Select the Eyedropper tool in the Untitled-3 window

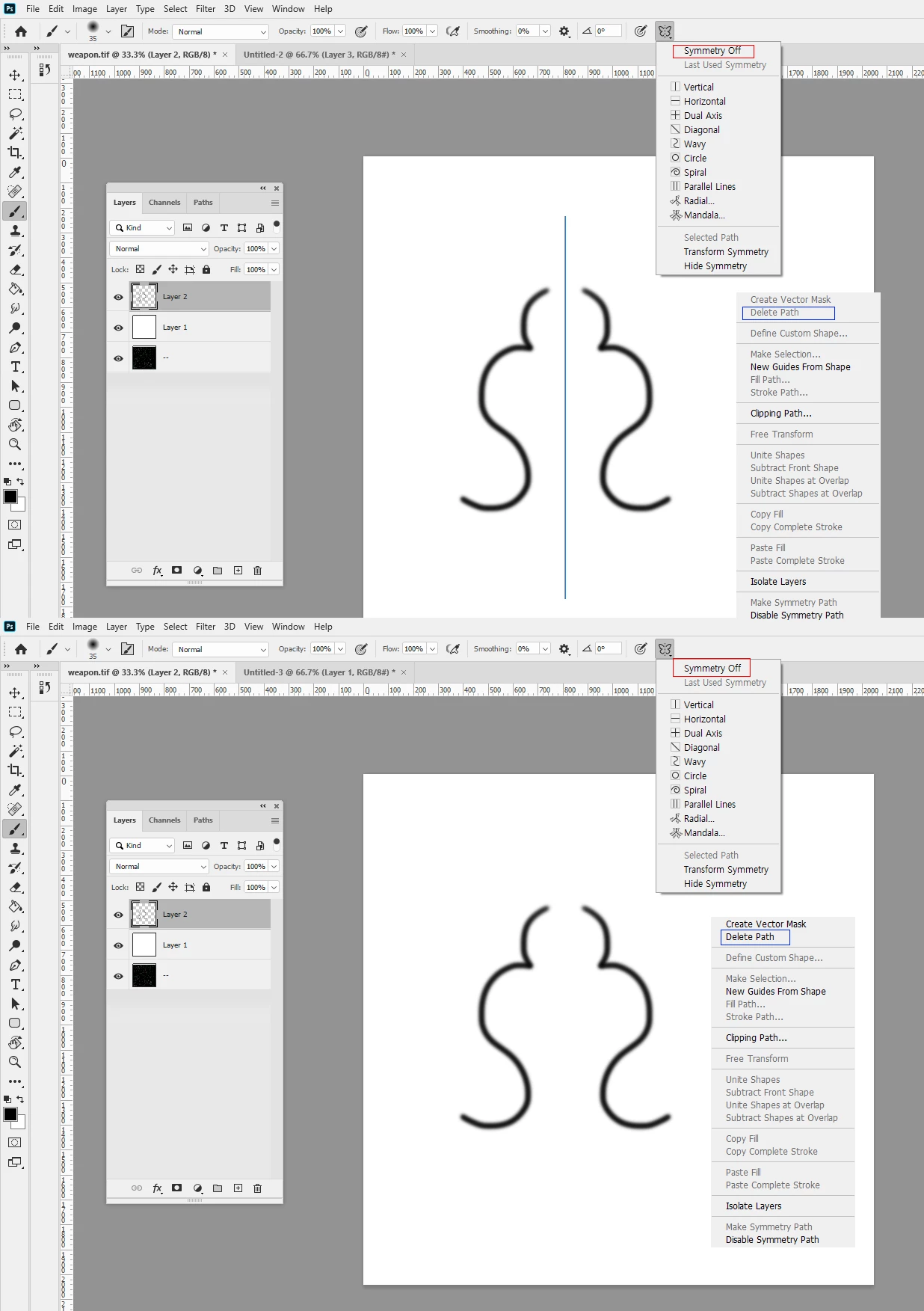pos(15,790)
